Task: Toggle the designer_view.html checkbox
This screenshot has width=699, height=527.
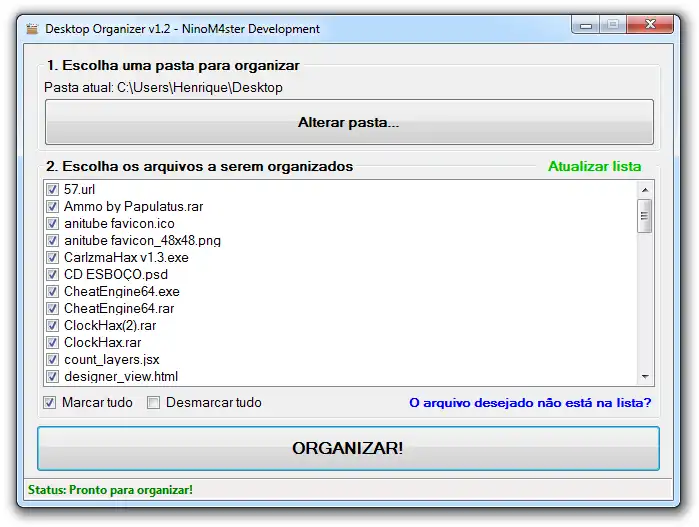Action: coord(52,376)
